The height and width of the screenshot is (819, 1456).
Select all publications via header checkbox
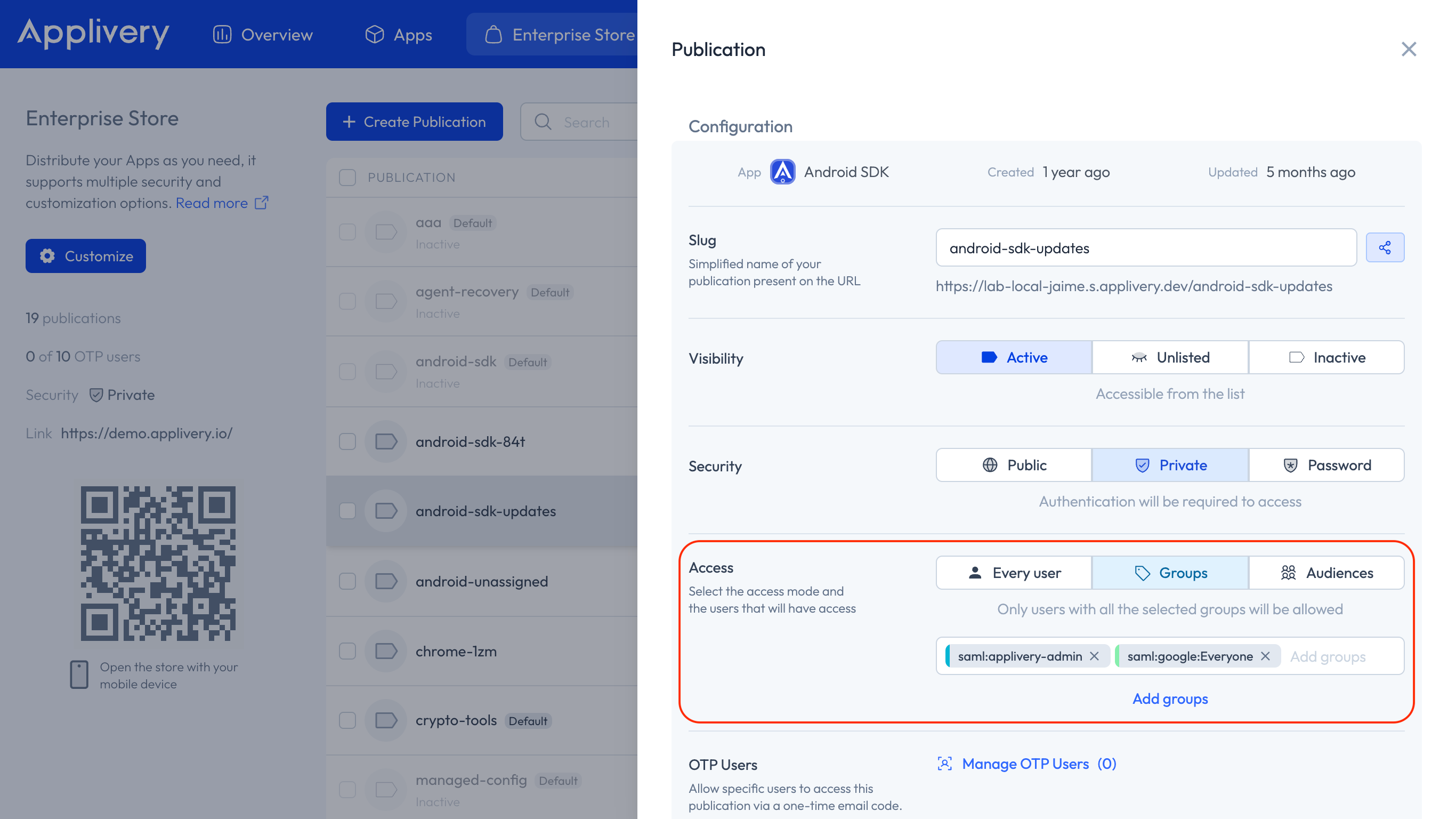347,177
